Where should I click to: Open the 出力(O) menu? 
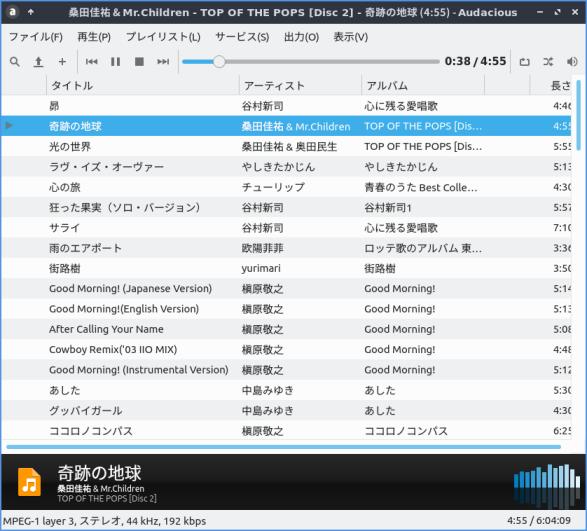(x=301, y=37)
